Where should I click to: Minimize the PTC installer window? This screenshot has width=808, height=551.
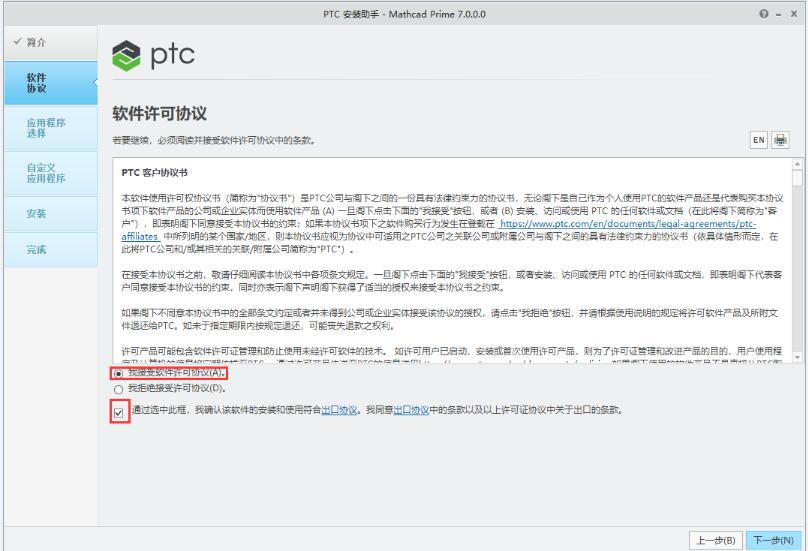click(779, 14)
